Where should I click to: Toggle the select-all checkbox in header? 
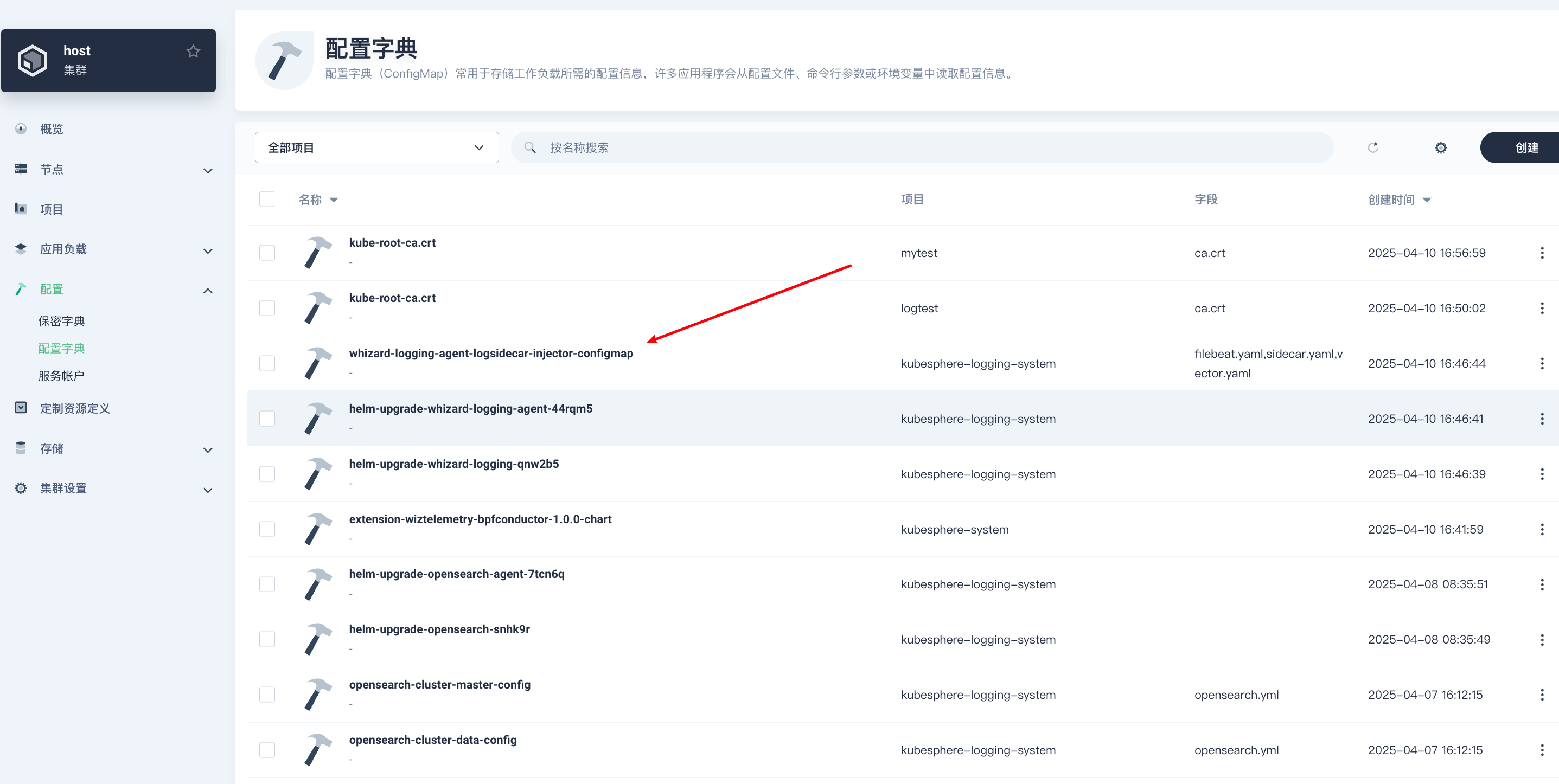coord(267,199)
